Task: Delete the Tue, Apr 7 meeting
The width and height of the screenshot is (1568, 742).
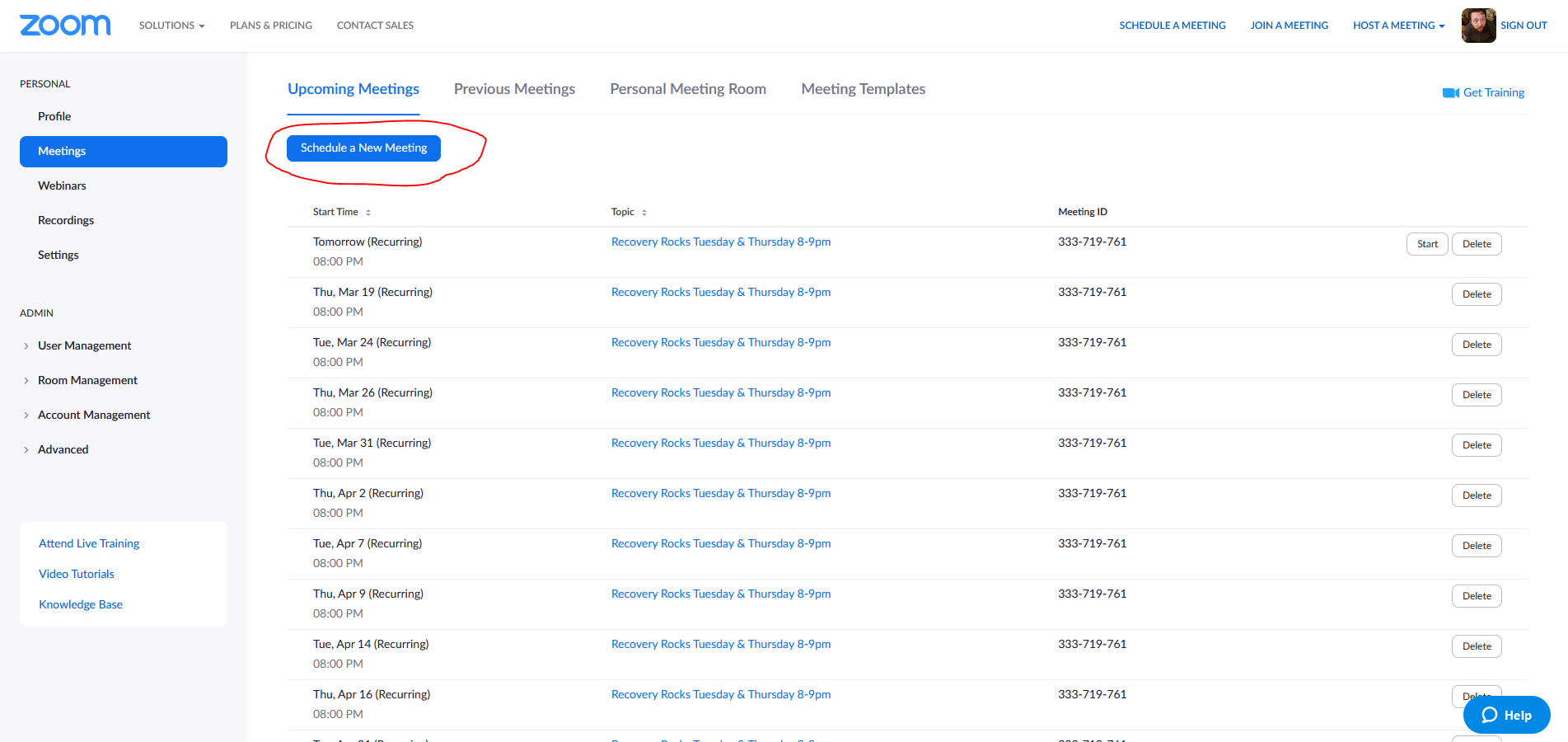Action: tap(1477, 546)
